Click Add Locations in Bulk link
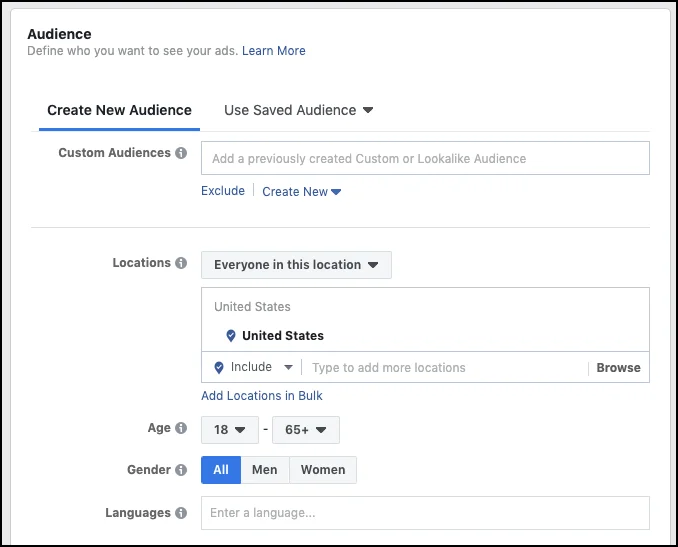678x547 pixels. coord(262,396)
